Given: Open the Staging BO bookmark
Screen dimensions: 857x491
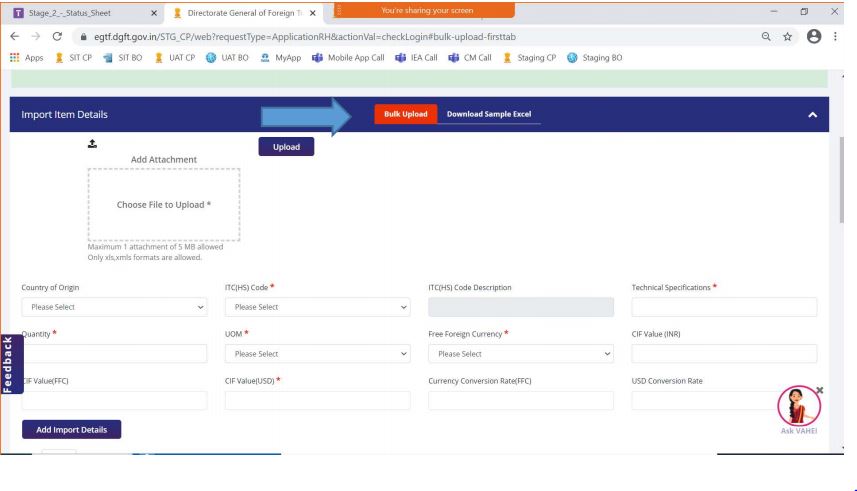Looking at the screenshot, I should pyautogui.click(x=595, y=57).
